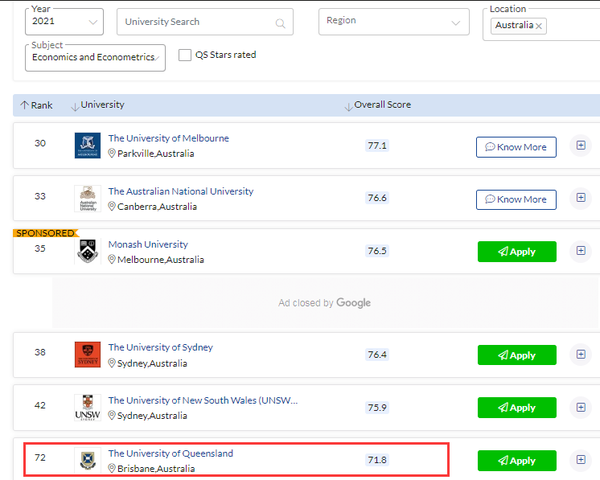600x480 pixels.
Task: Click Apply for University of Queensland
Action: click(517, 460)
